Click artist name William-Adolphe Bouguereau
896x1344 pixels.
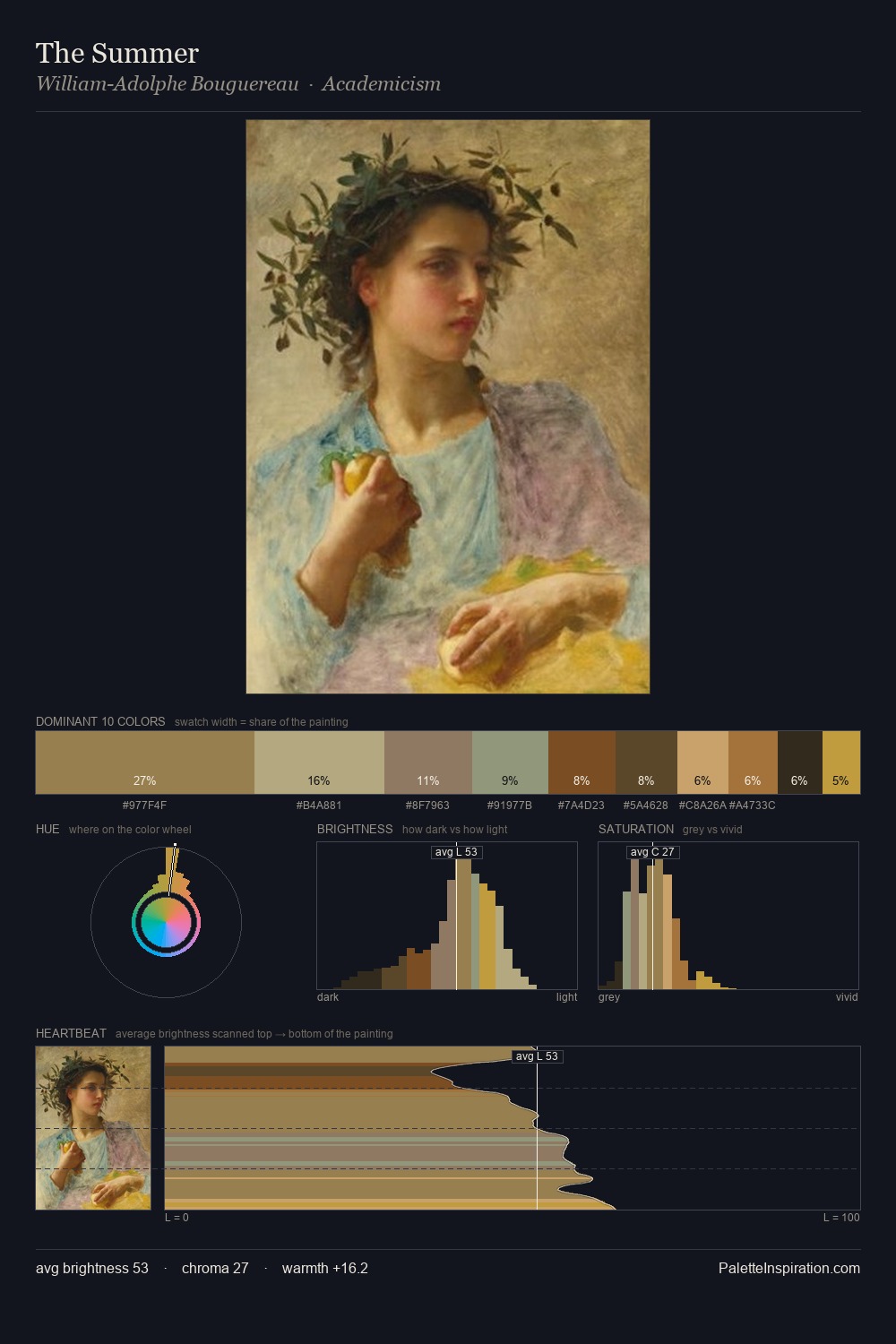[168, 84]
